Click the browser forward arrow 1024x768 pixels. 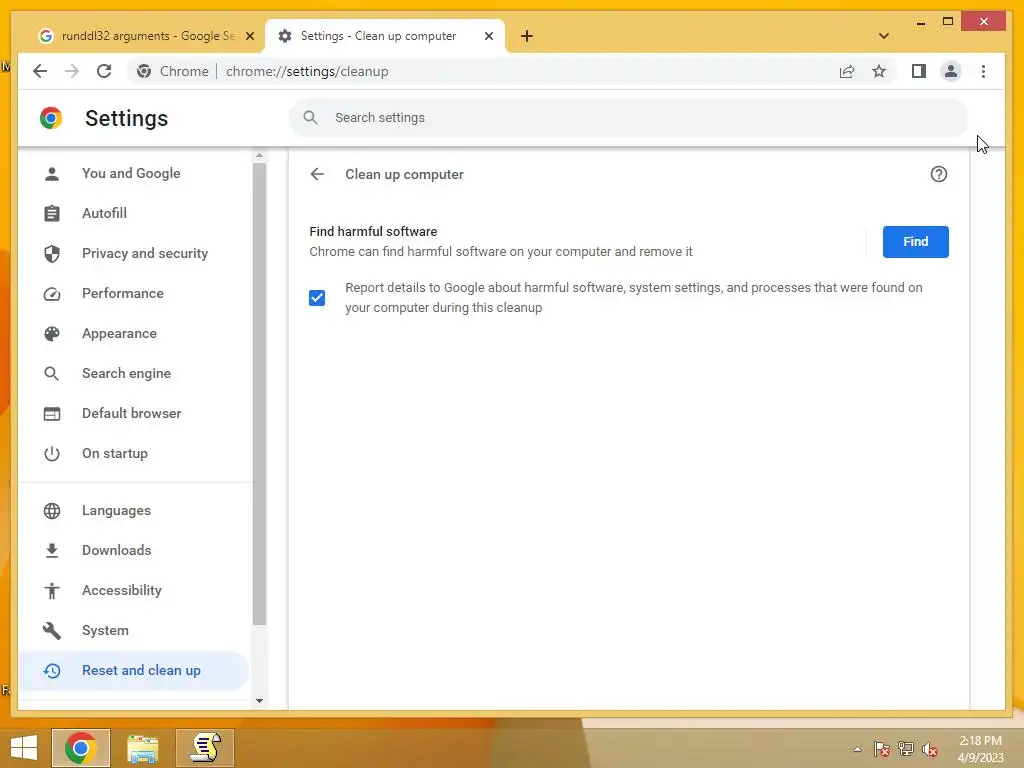tap(72, 71)
